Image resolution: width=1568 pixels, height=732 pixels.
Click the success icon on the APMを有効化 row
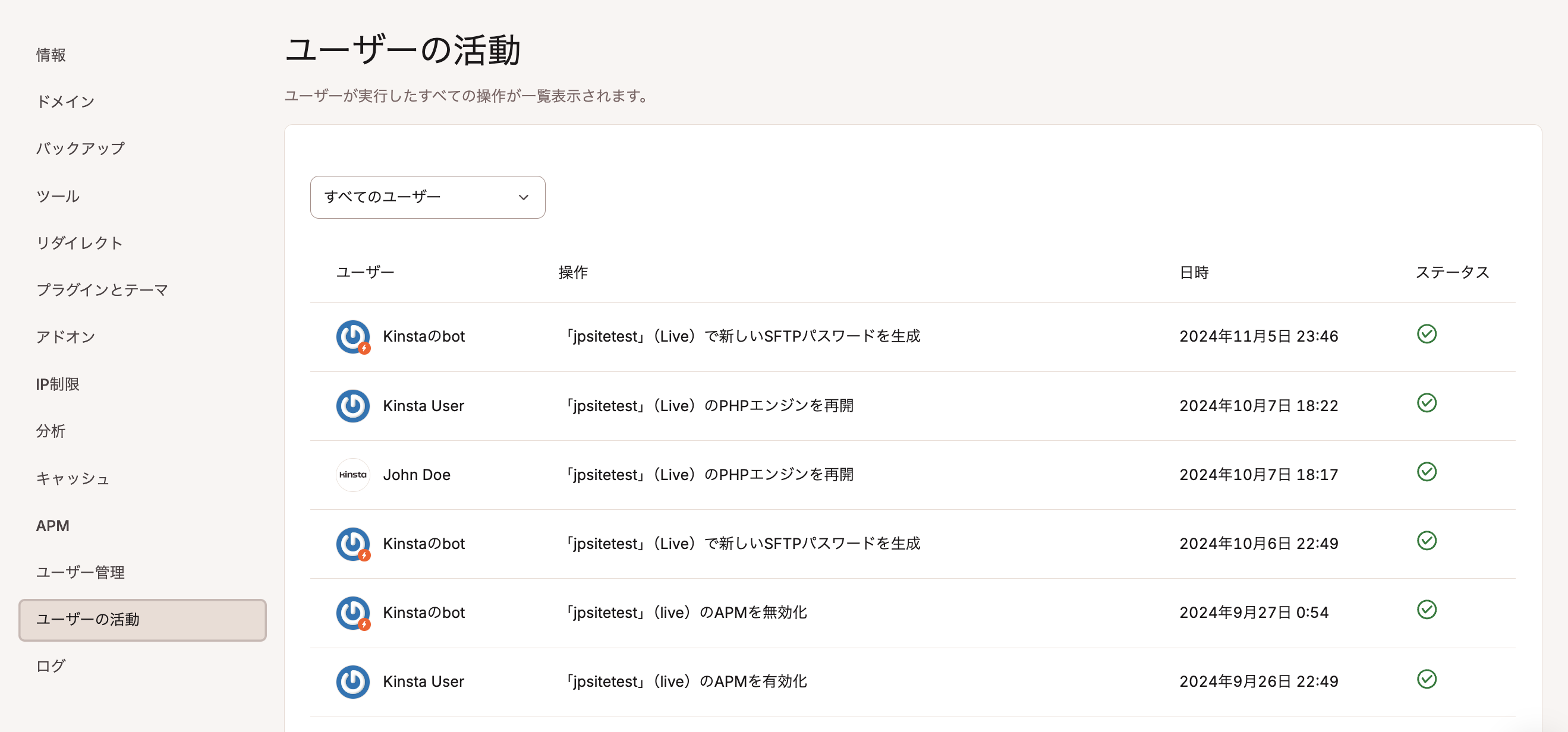1427,679
